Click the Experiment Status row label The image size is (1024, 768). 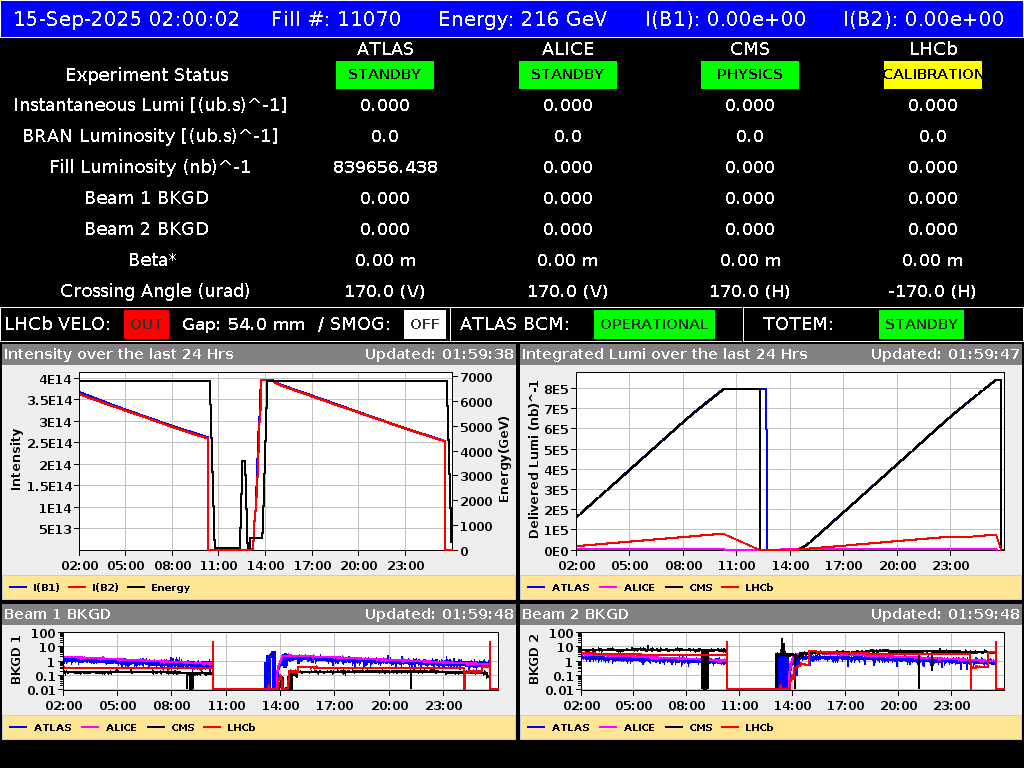tap(147, 75)
